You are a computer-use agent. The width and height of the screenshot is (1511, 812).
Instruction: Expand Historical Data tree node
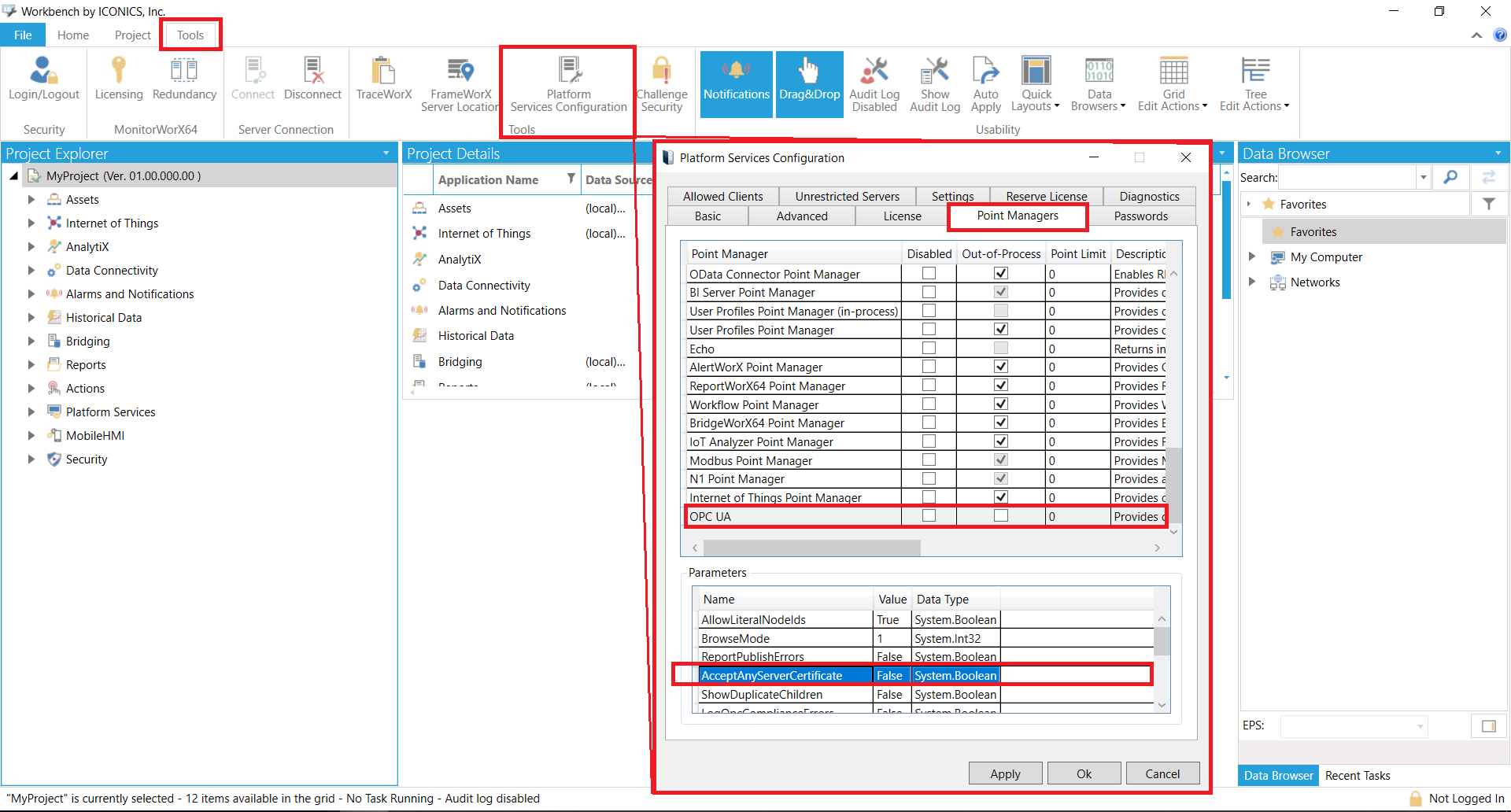(31, 318)
